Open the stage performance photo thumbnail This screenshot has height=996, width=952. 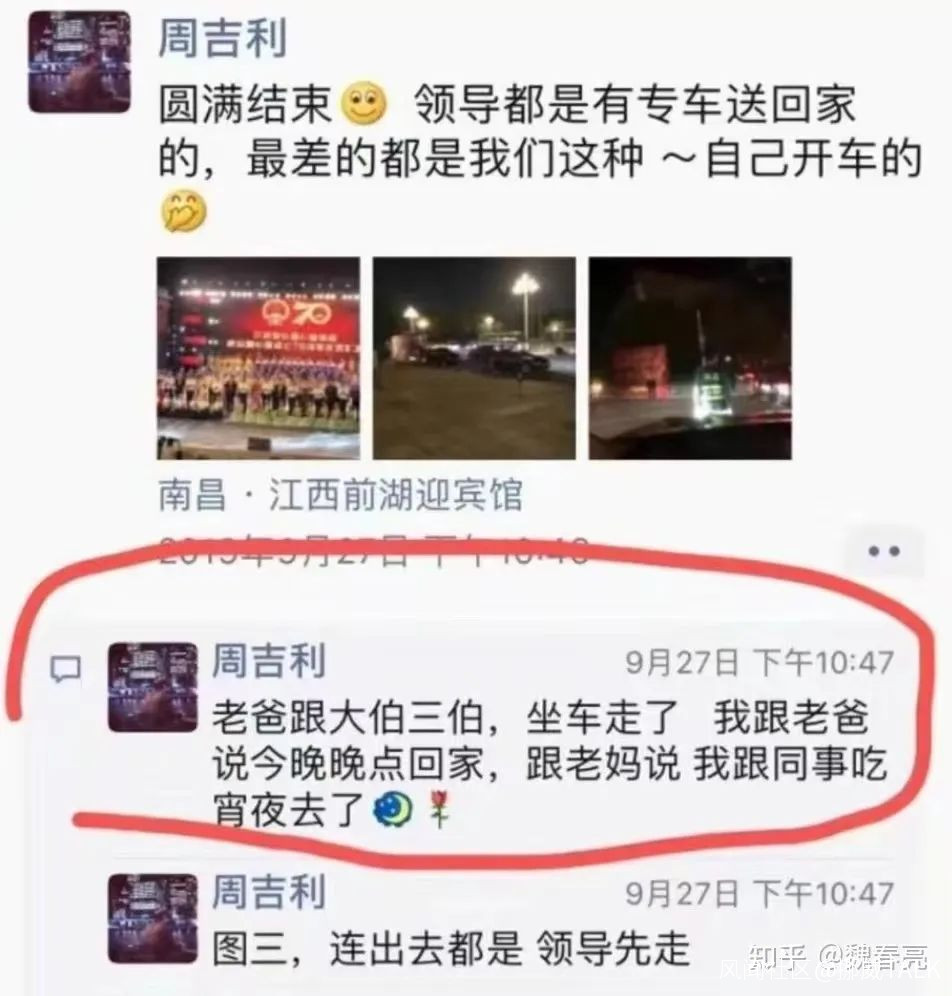click(258, 358)
